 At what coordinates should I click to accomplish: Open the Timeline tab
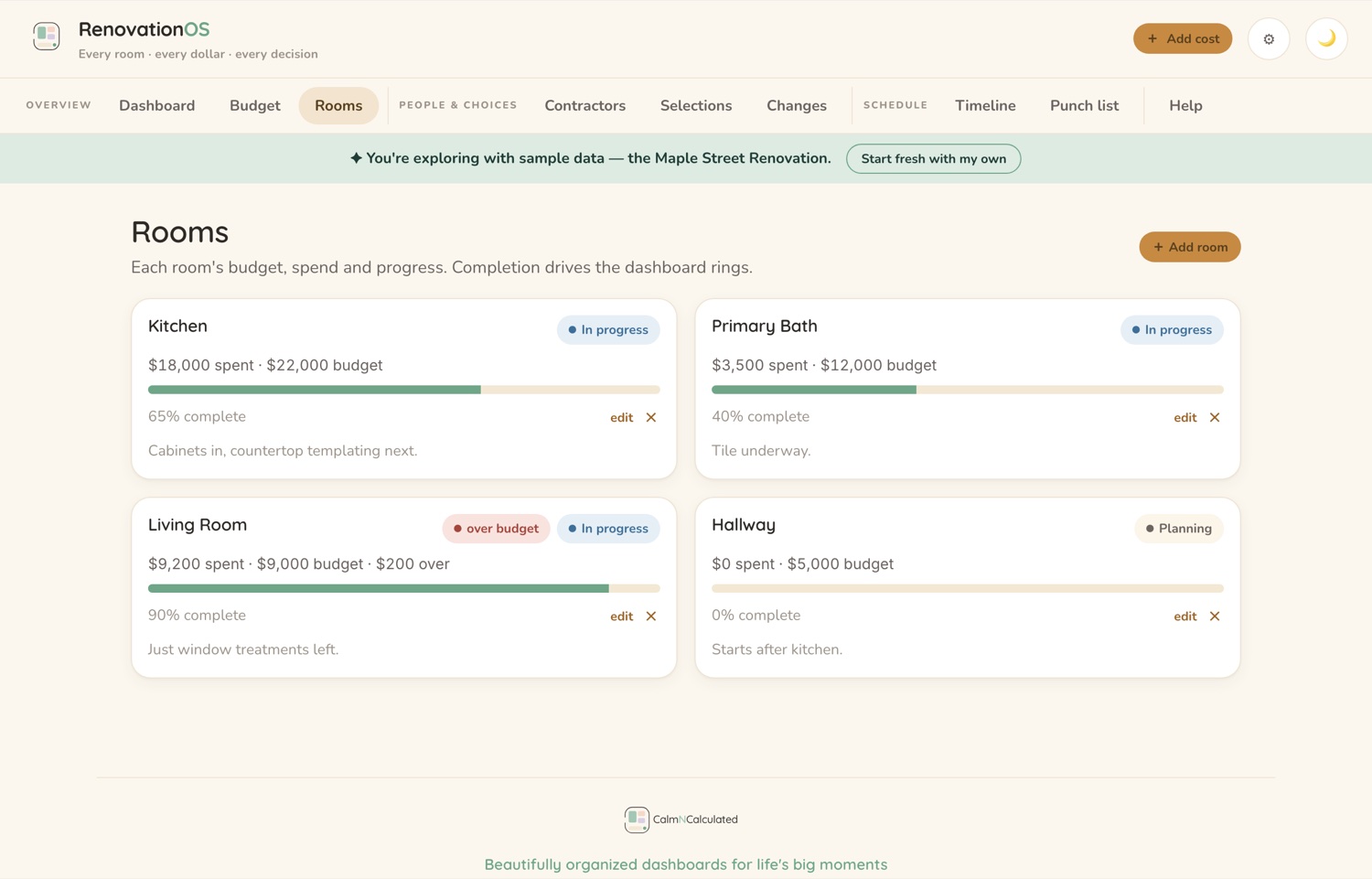click(985, 105)
